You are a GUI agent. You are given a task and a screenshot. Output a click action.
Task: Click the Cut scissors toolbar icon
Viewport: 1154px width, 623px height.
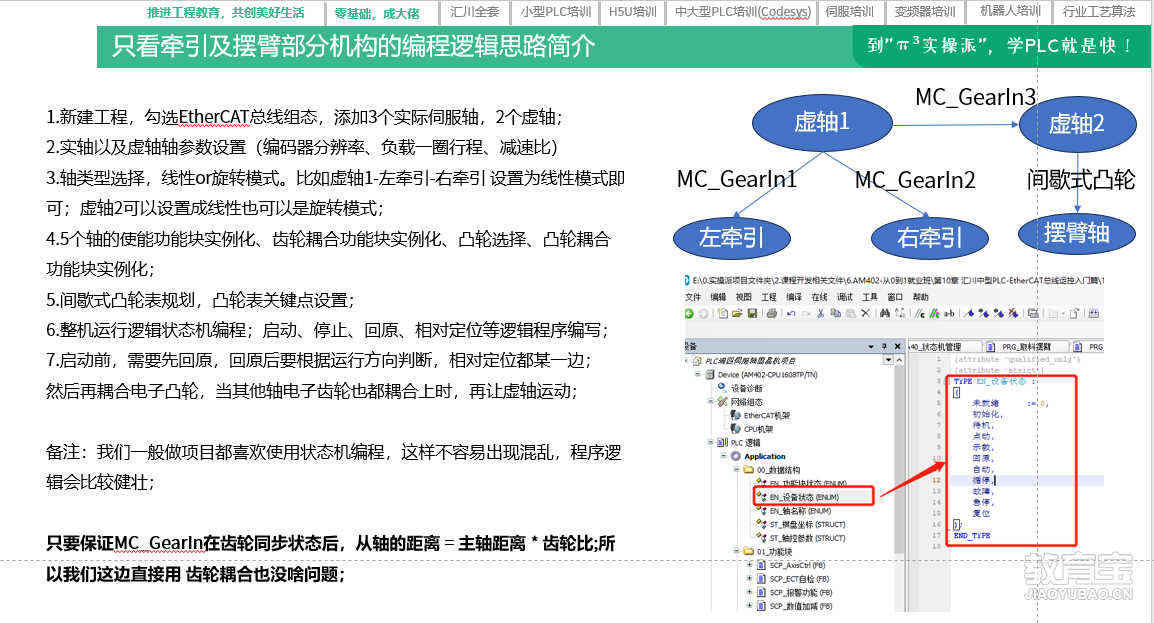[x=819, y=314]
